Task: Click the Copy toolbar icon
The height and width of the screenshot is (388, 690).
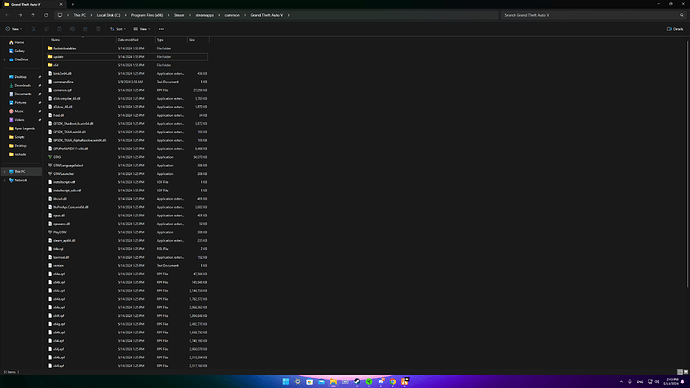Action: [46, 29]
